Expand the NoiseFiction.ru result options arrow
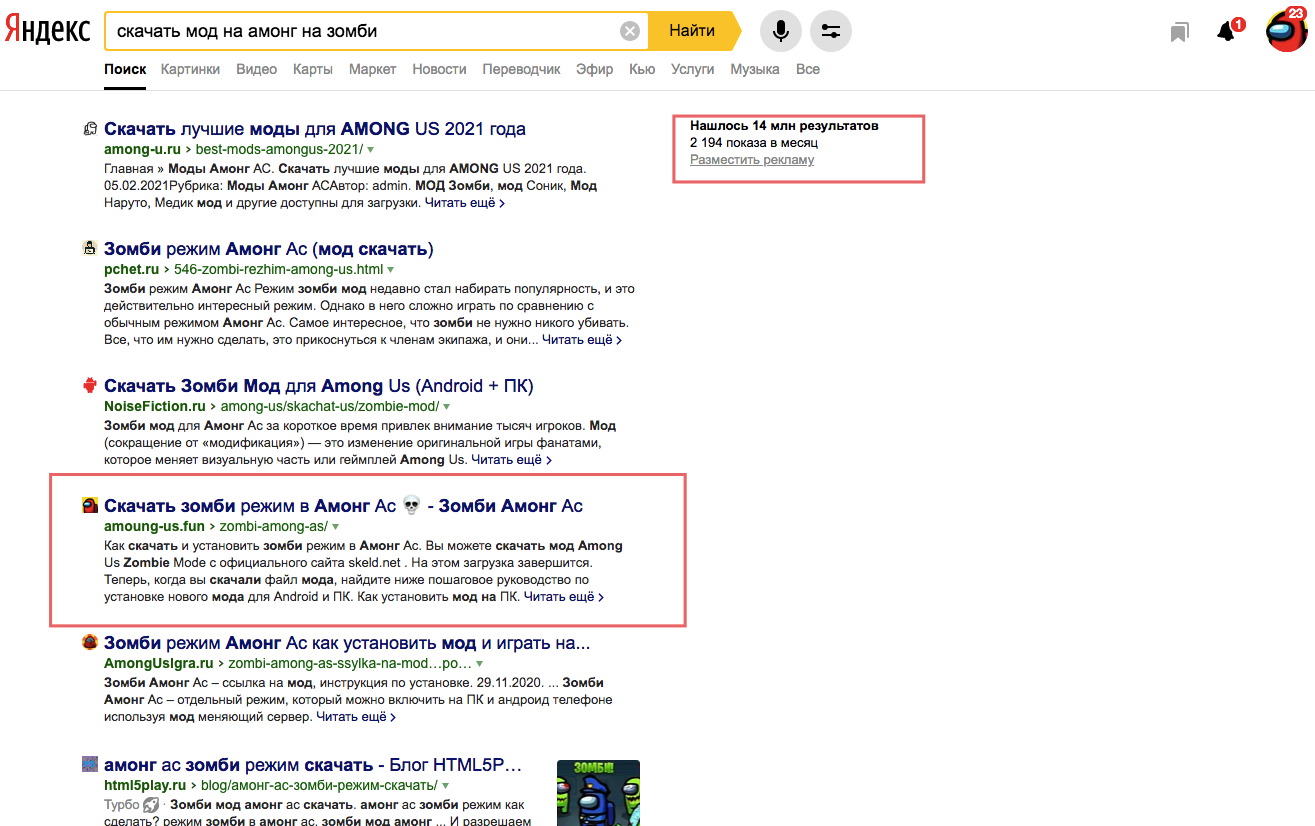The width and height of the screenshot is (1315, 826). pyautogui.click(x=446, y=406)
